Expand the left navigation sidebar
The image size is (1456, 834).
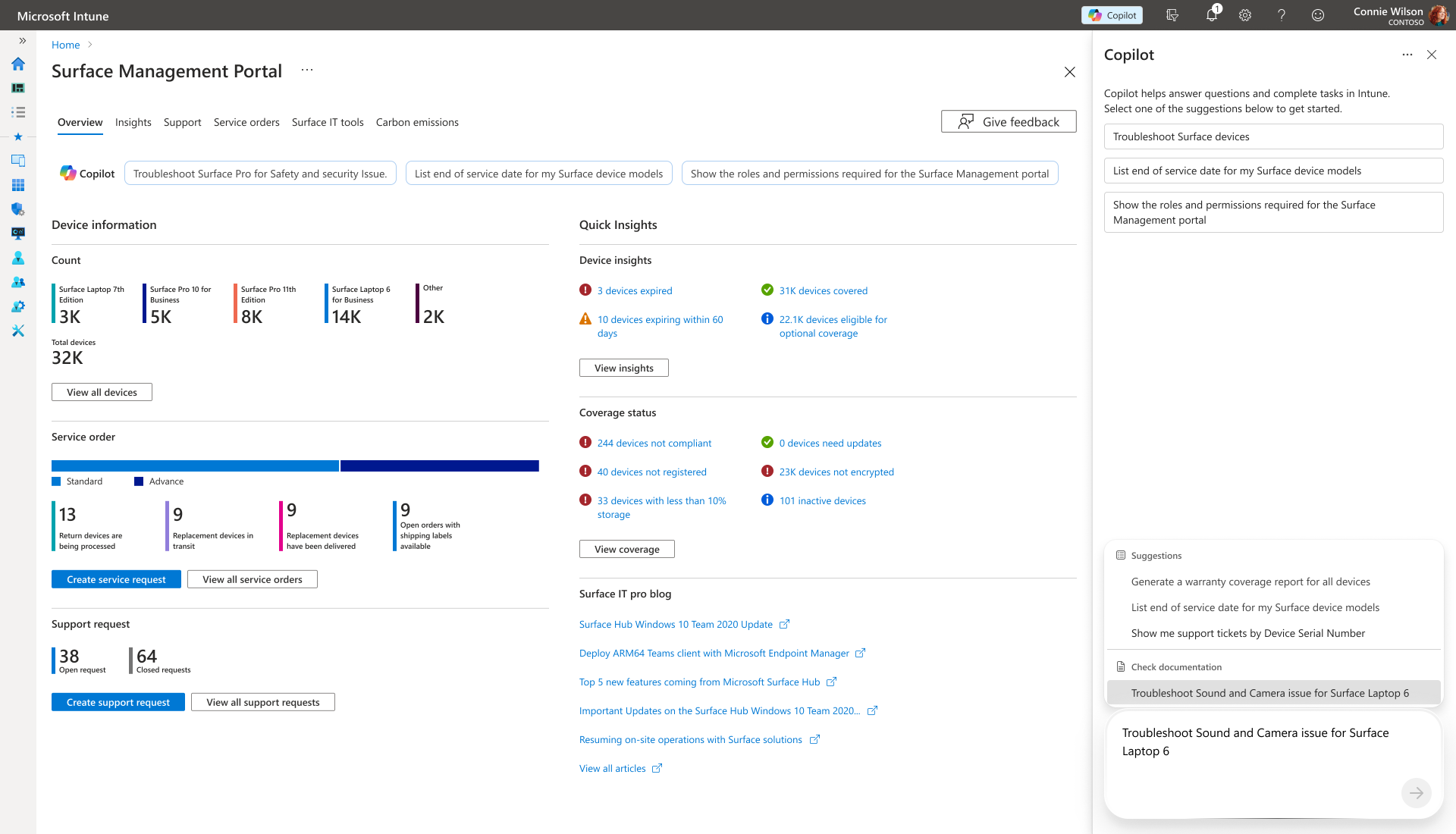tap(22, 41)
